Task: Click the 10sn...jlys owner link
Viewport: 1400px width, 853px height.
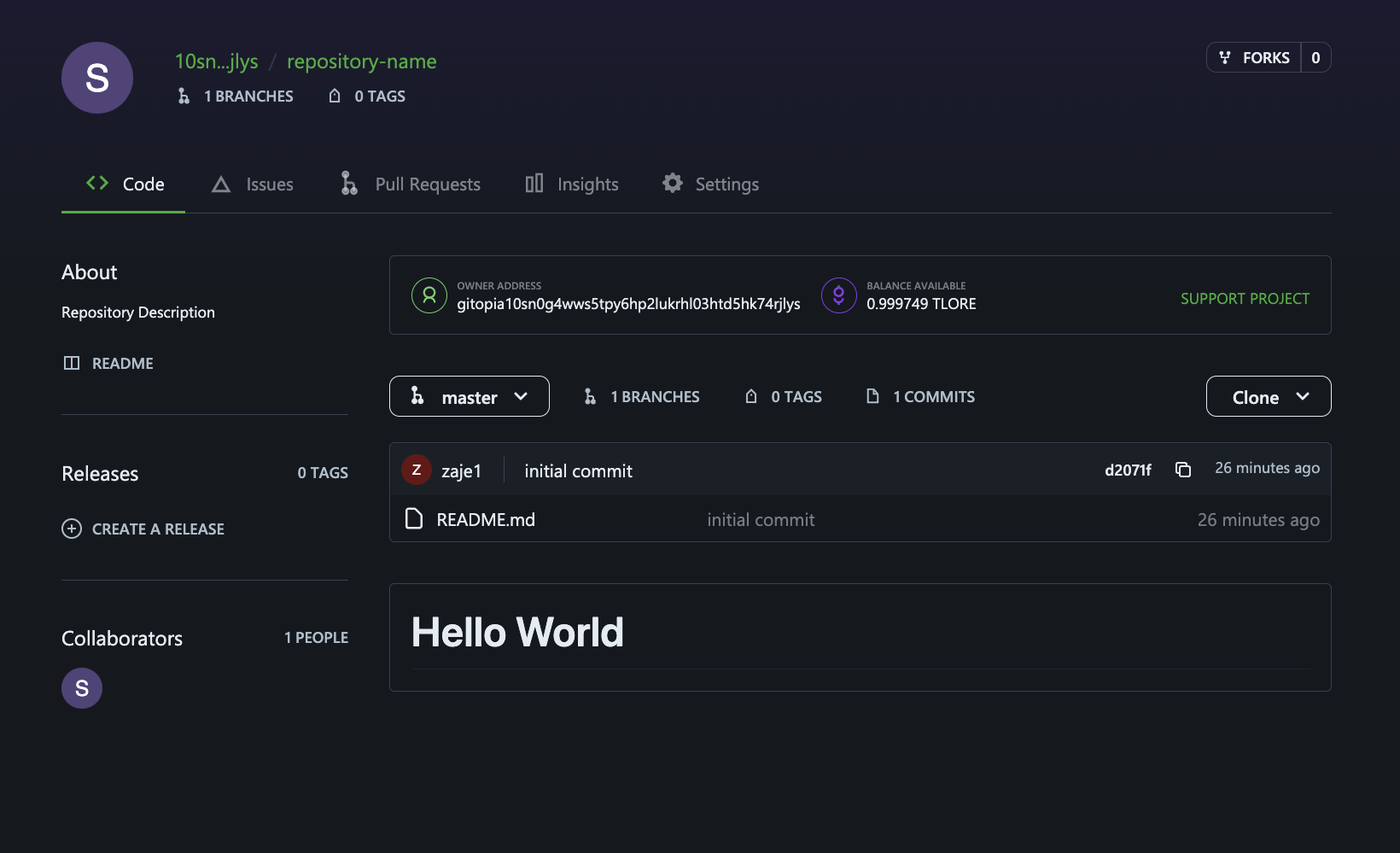Action: pos(216,61)
